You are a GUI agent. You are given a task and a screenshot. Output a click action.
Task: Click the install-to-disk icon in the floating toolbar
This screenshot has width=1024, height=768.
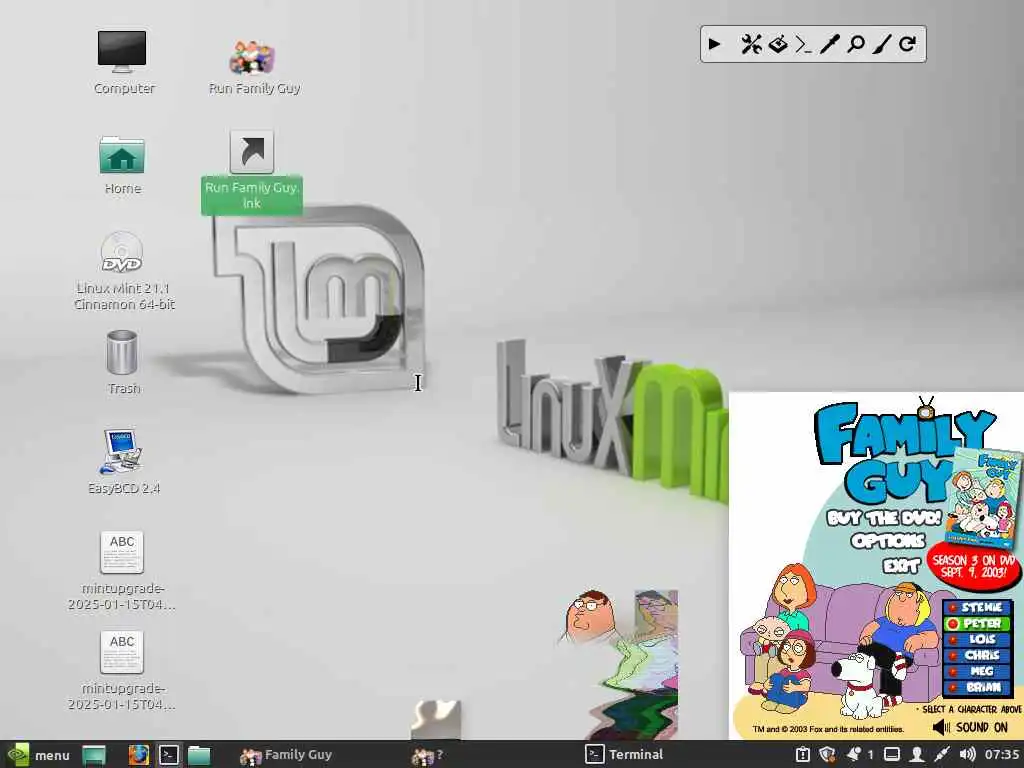click(x=778, y=44)
